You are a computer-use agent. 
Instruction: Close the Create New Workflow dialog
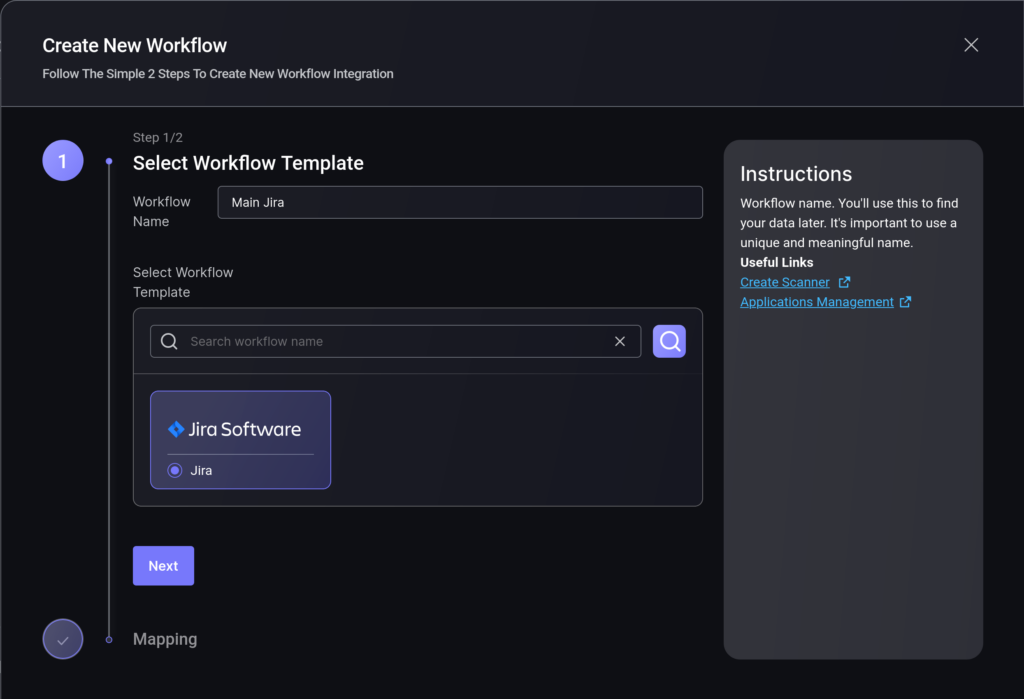[970, 45]
